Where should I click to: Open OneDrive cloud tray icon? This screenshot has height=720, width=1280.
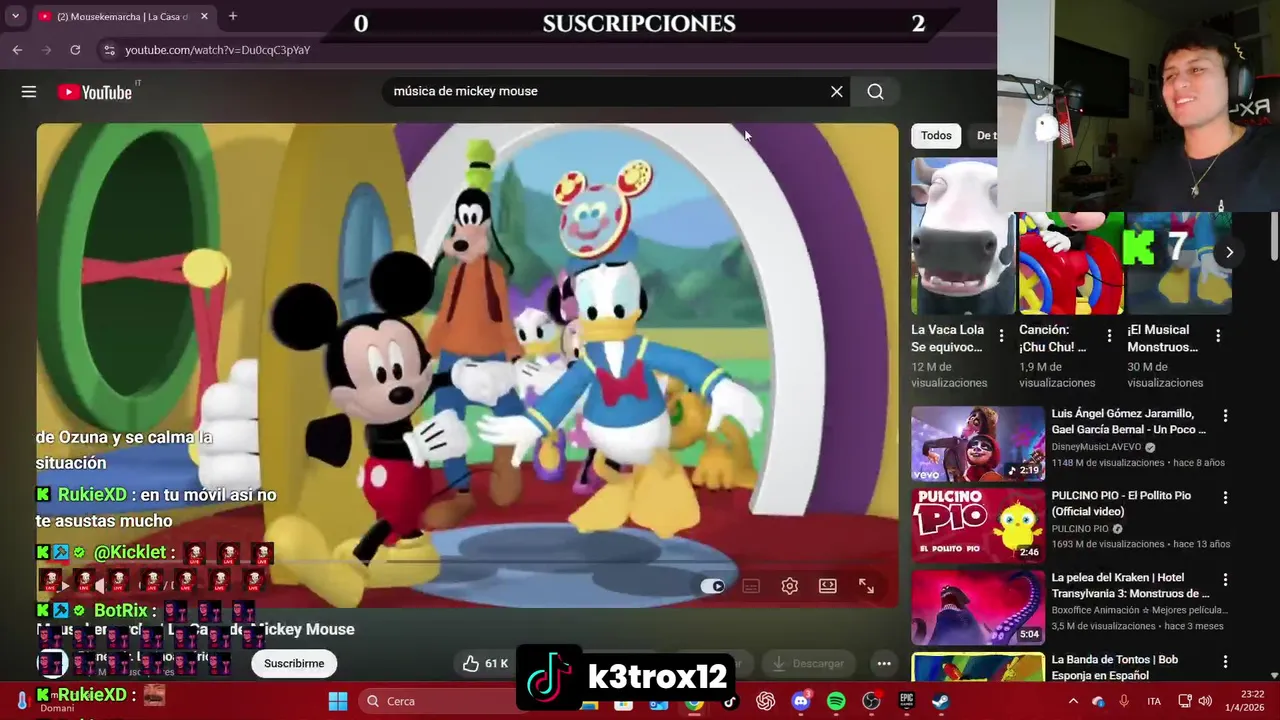1098,701
